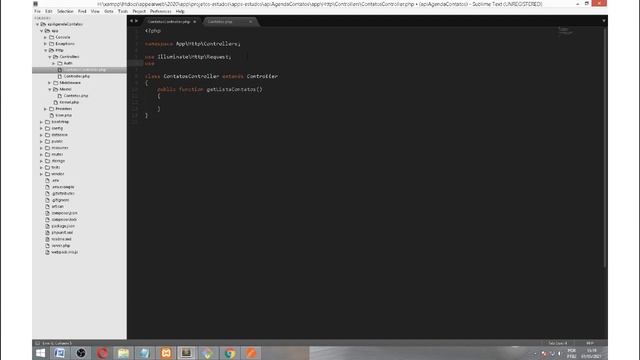This screenshot has height=360, width=640.
Task: Open the Tools menu
Action: tap(123, 11)
